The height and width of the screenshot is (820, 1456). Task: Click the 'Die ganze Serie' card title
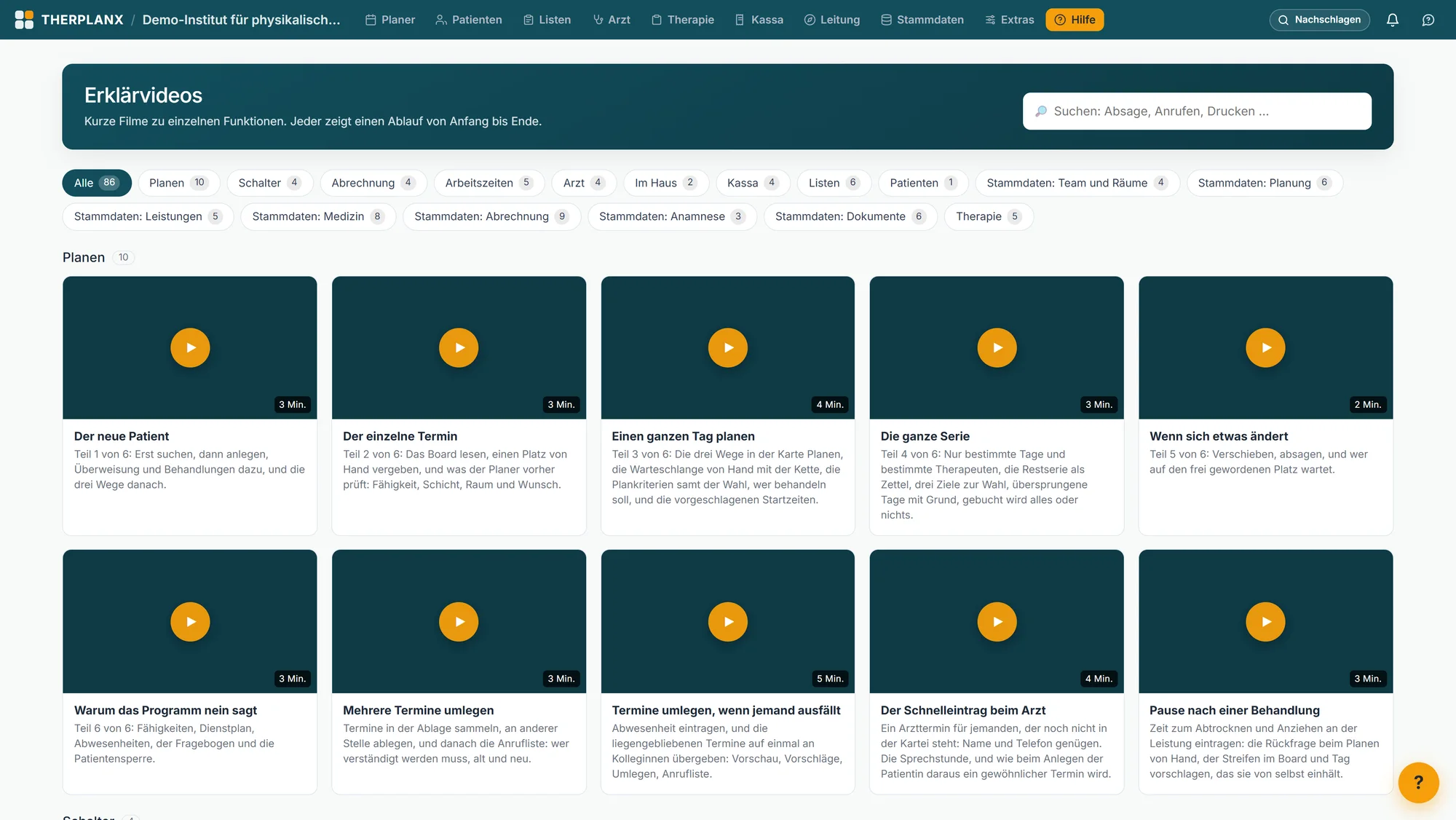[925, 436]
